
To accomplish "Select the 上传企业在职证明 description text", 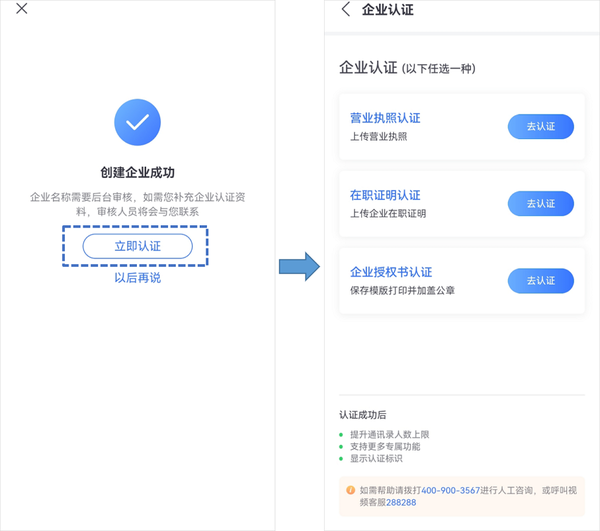I will [388, 213].
